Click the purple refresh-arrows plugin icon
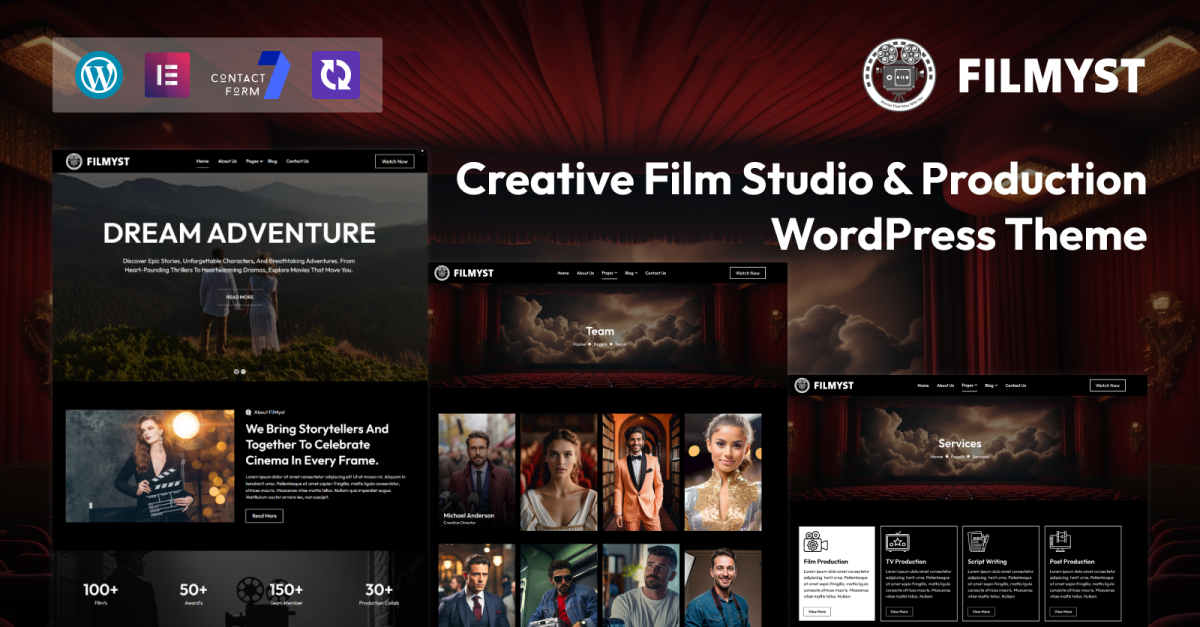 pos(335,75)
